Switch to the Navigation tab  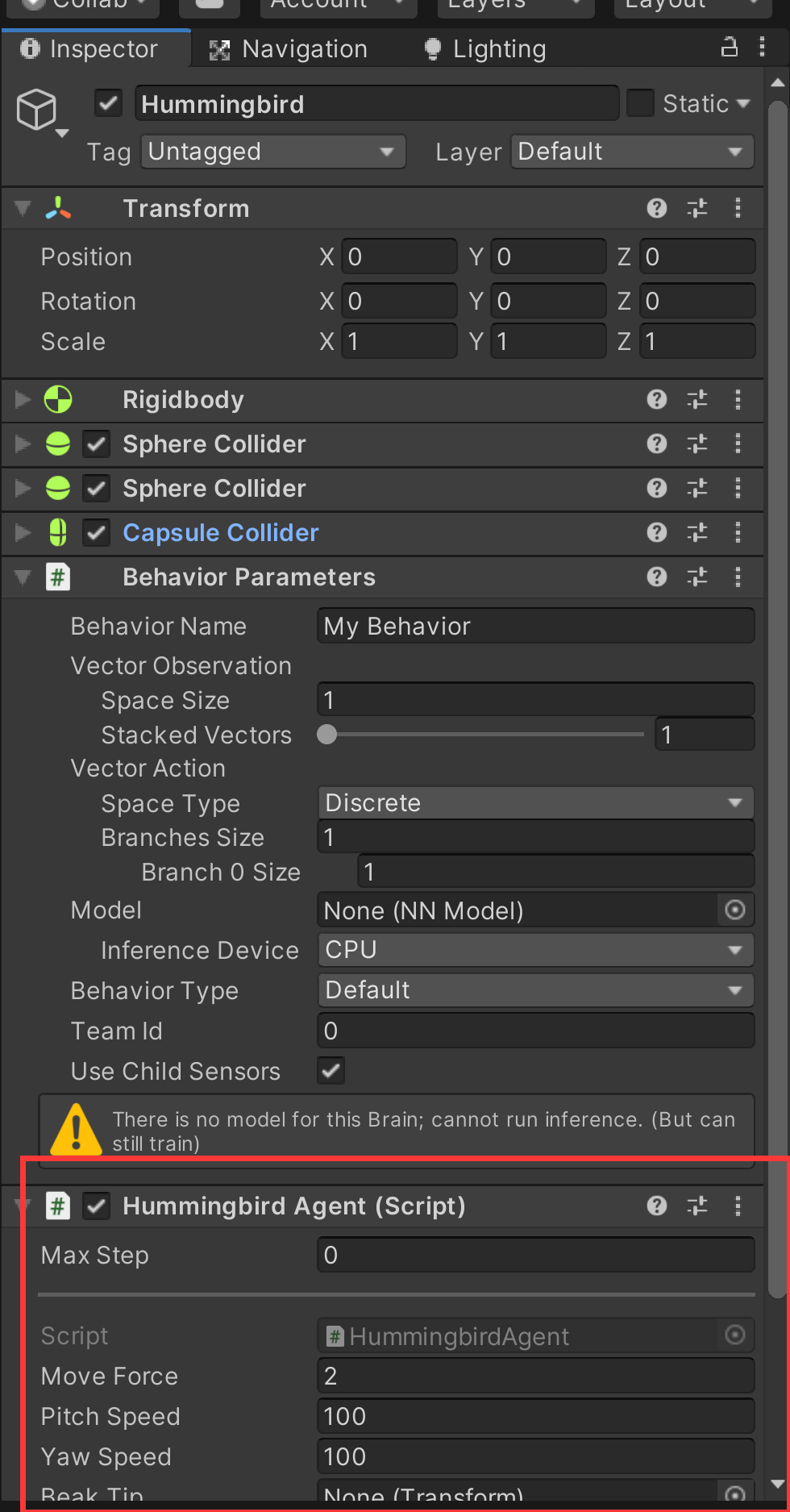click(290, 48)
